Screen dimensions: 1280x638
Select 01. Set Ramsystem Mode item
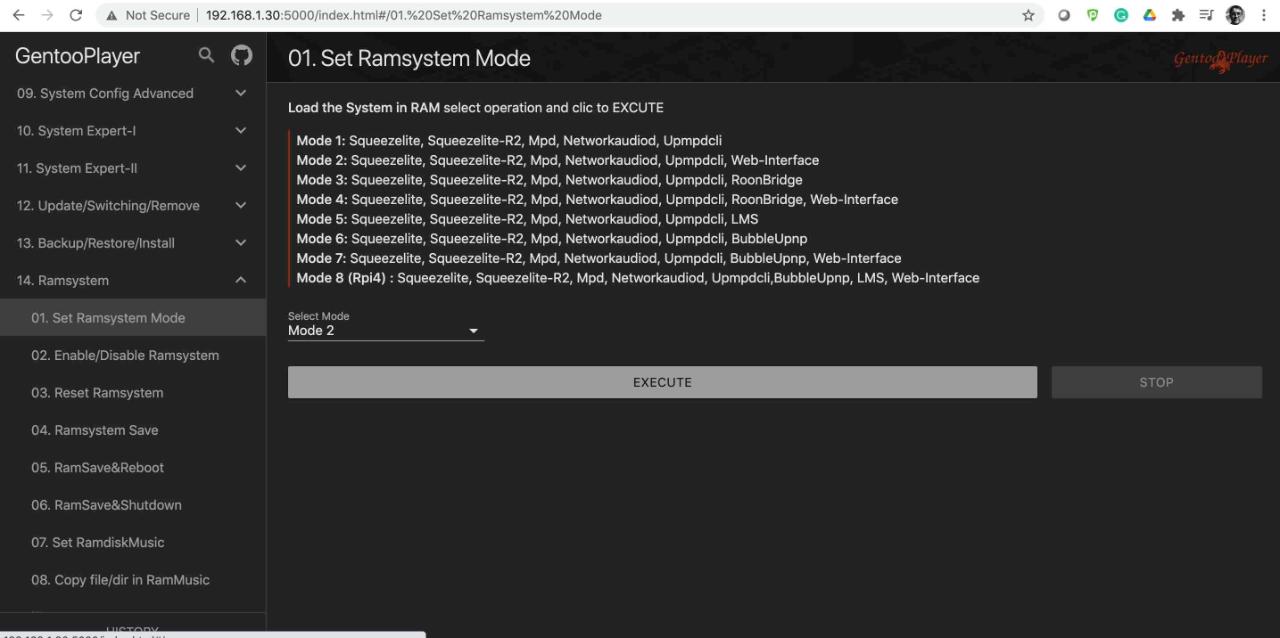tap(133, 318)
